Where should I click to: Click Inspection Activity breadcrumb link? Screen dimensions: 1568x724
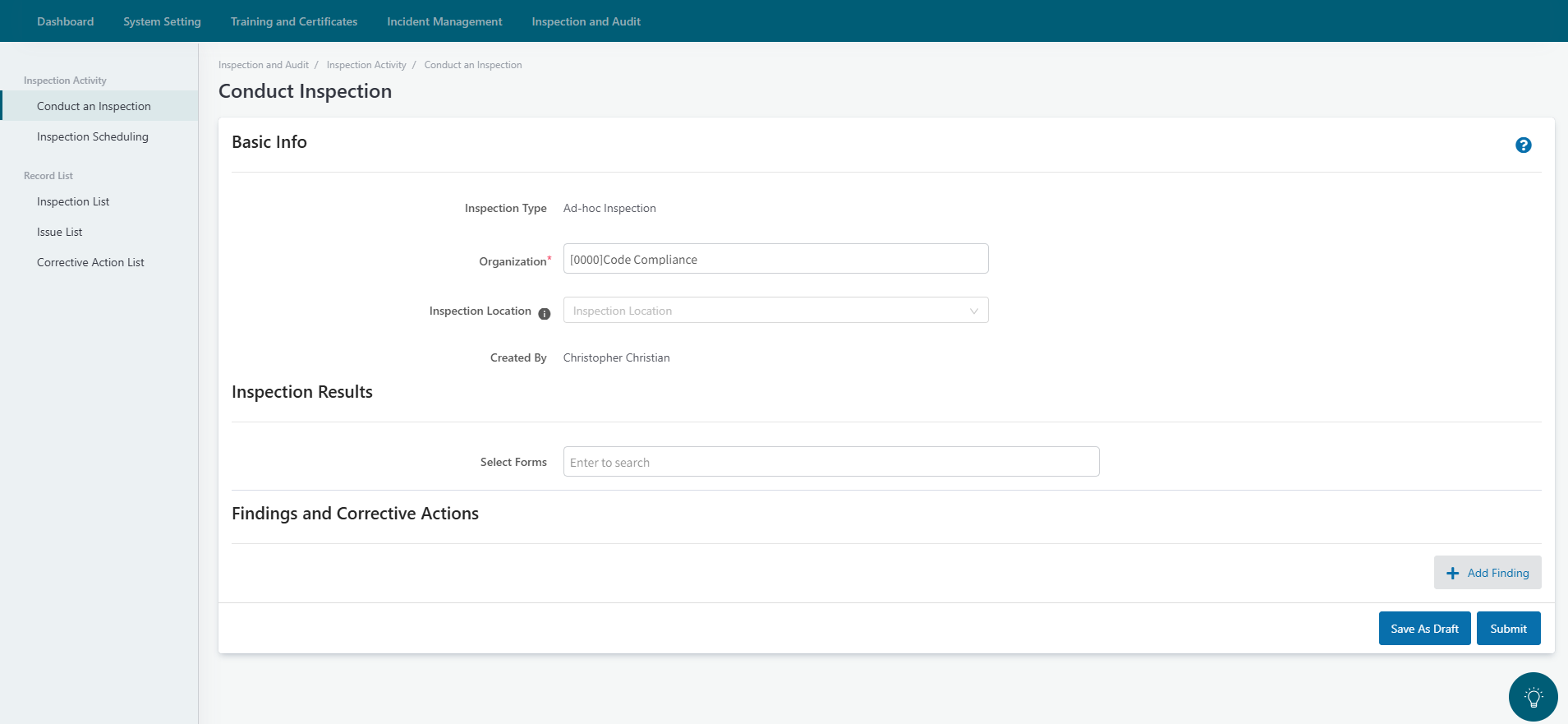click(x=366, y=65)
